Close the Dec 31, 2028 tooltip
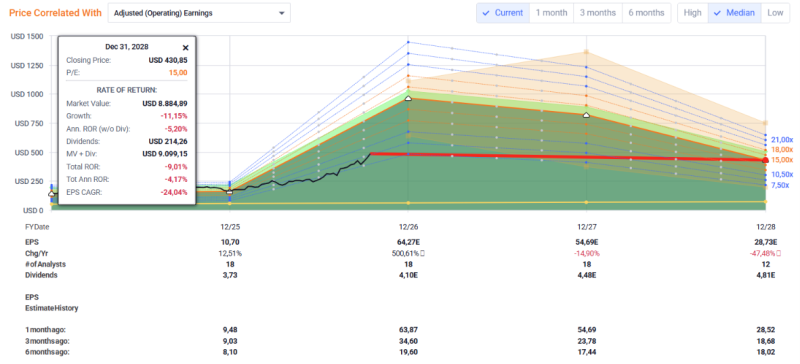 pos(185,47)
